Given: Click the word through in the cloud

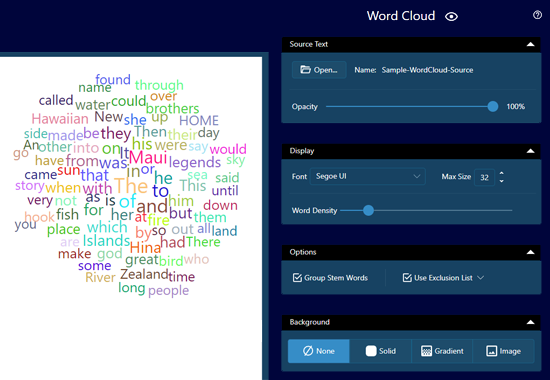Looking at the screenshot, I should click(159, 85).
